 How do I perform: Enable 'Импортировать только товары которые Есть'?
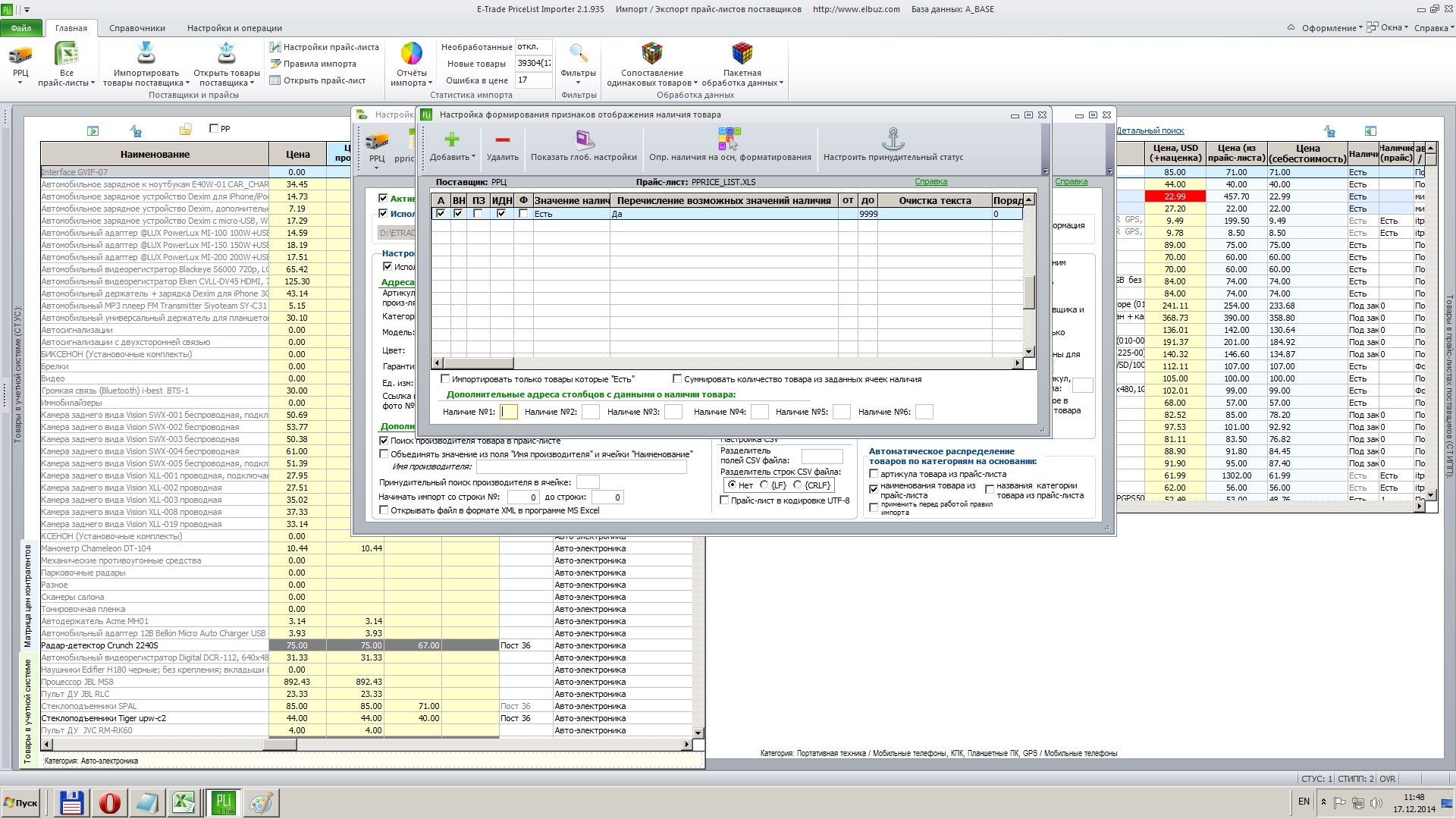[445, 378]
